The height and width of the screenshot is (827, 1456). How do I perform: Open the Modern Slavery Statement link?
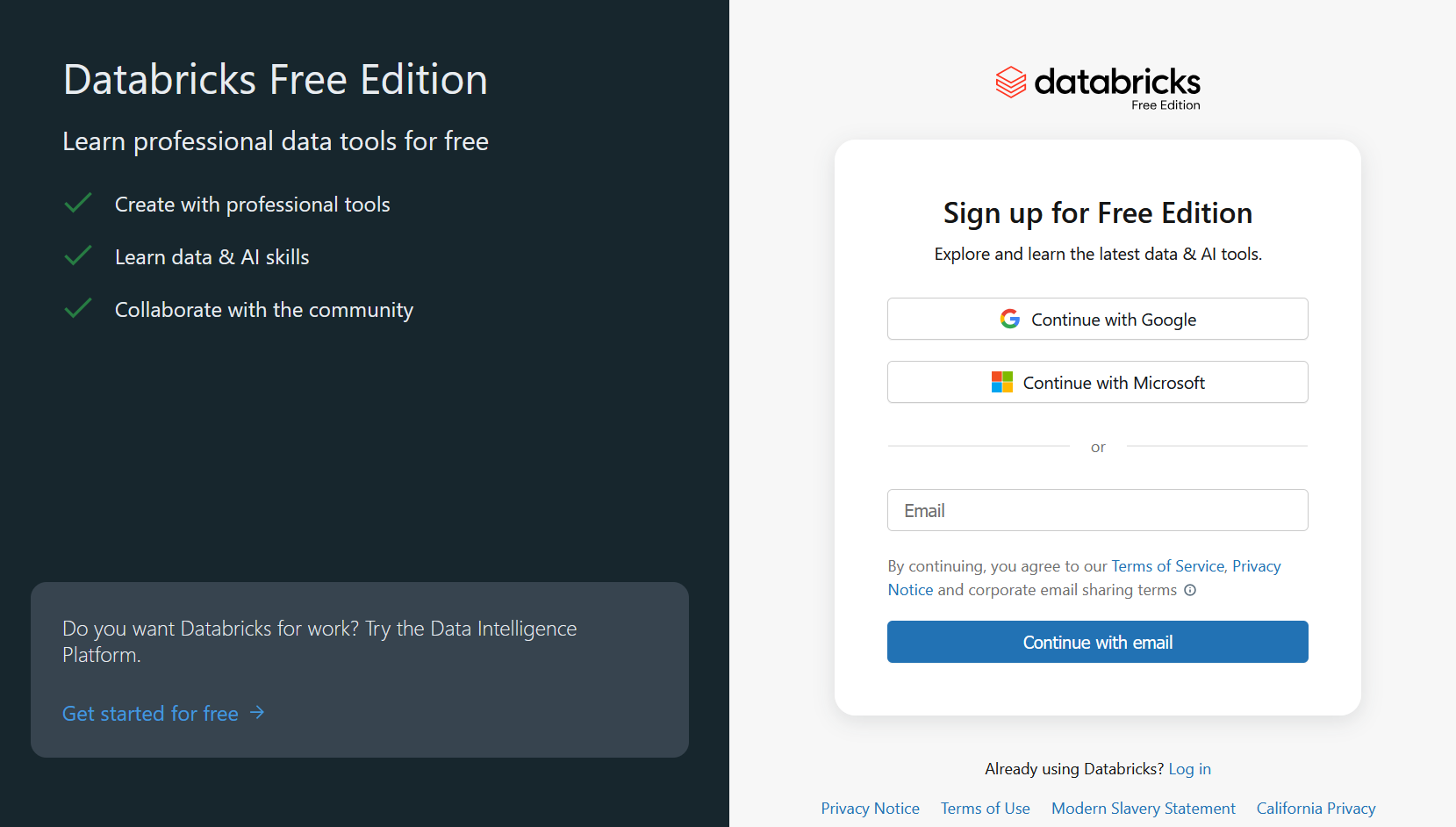tap(1144, 809)
